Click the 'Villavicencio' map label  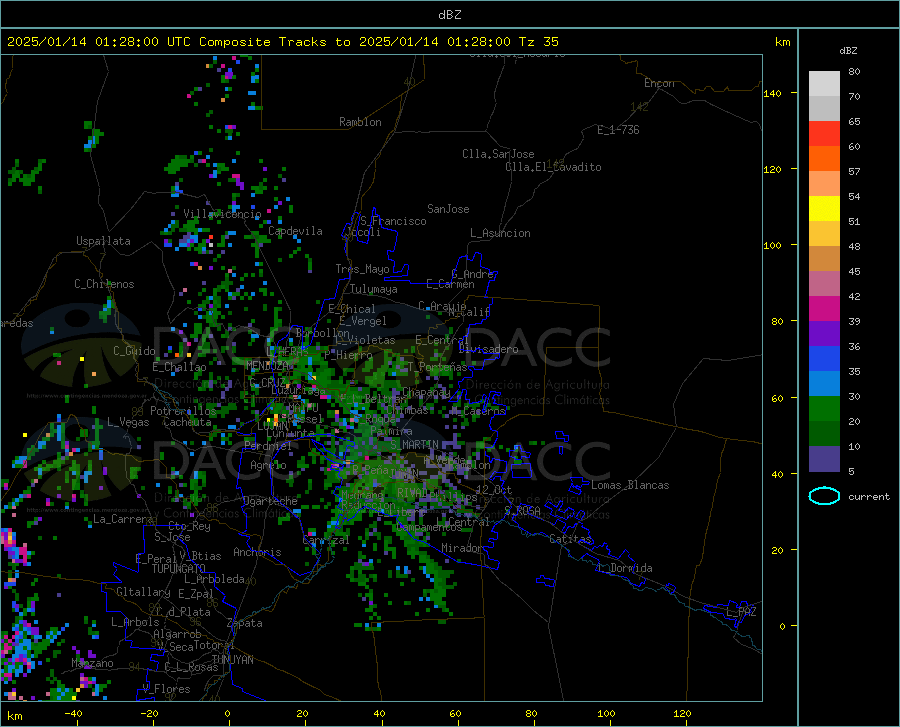click(x=222, y=214)
